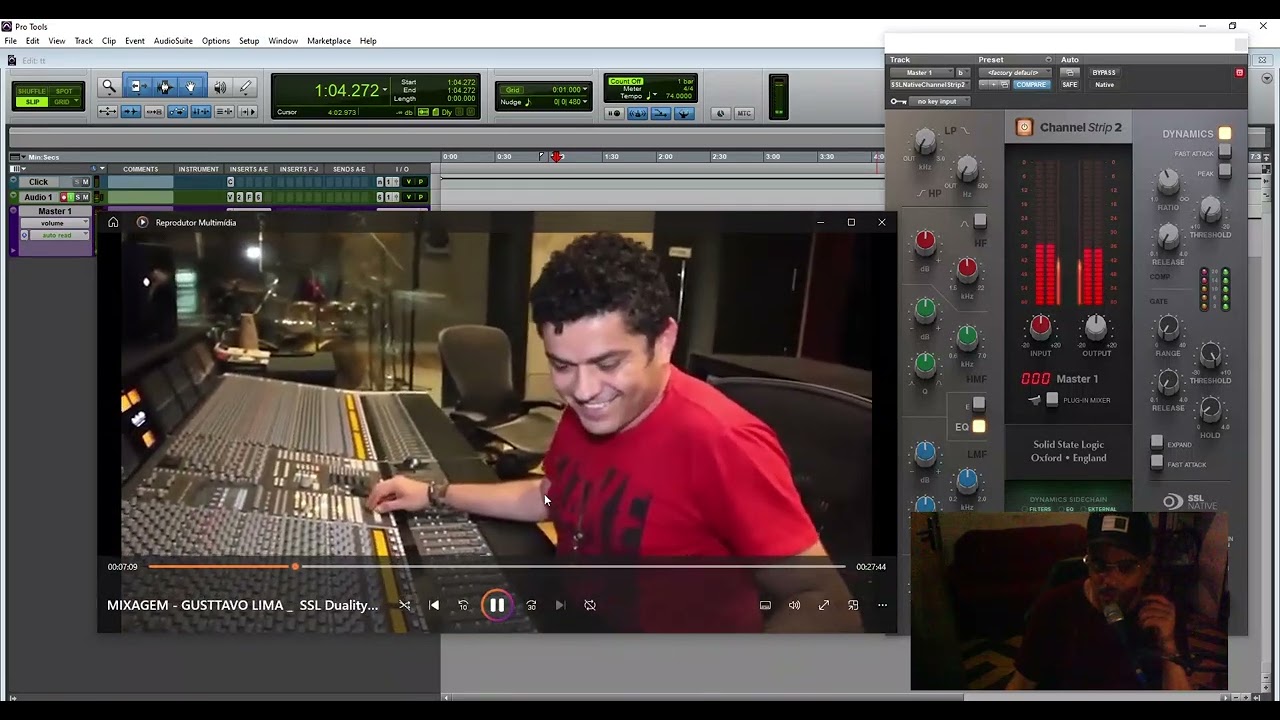
Task: Choose the Selector tool
Action: coord(165,87)
